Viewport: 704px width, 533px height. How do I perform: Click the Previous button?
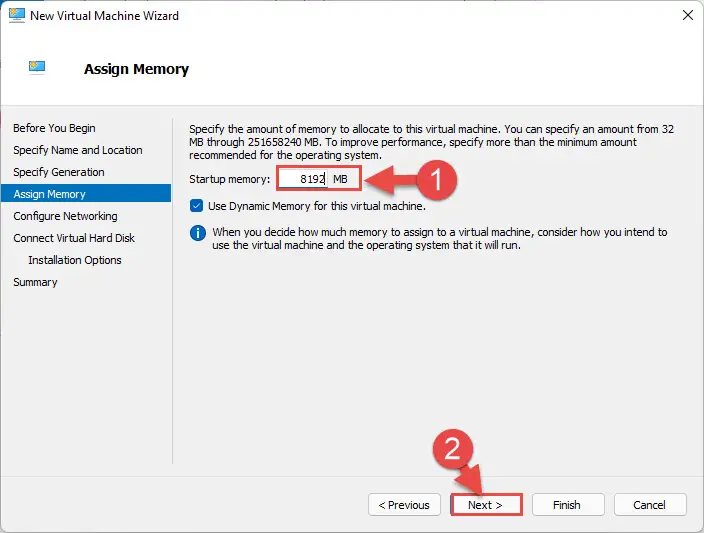pos(404,505)
